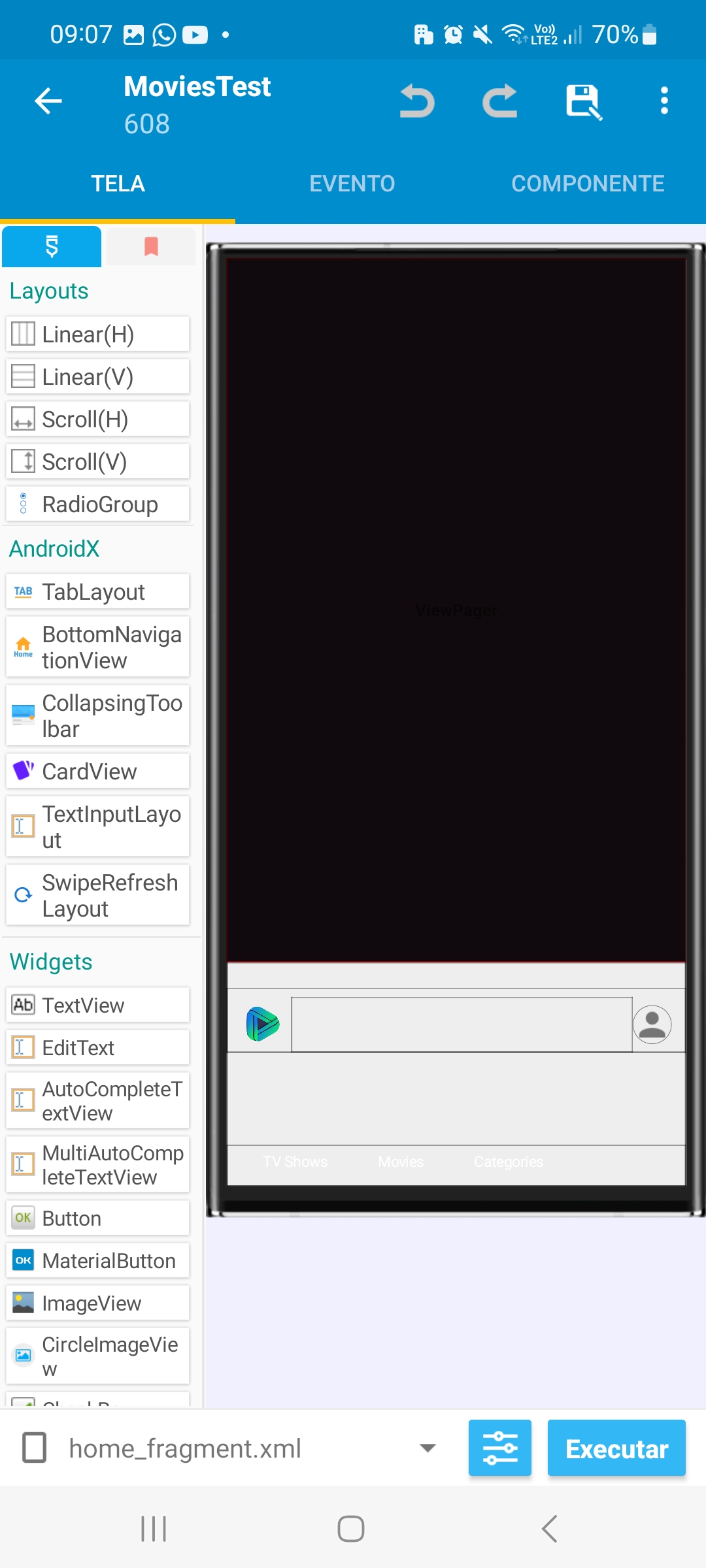Open the COMPONENTE tab
The height and width of the screenshot is (1568, 706).
pyautogui.click(x=588, y=184)
